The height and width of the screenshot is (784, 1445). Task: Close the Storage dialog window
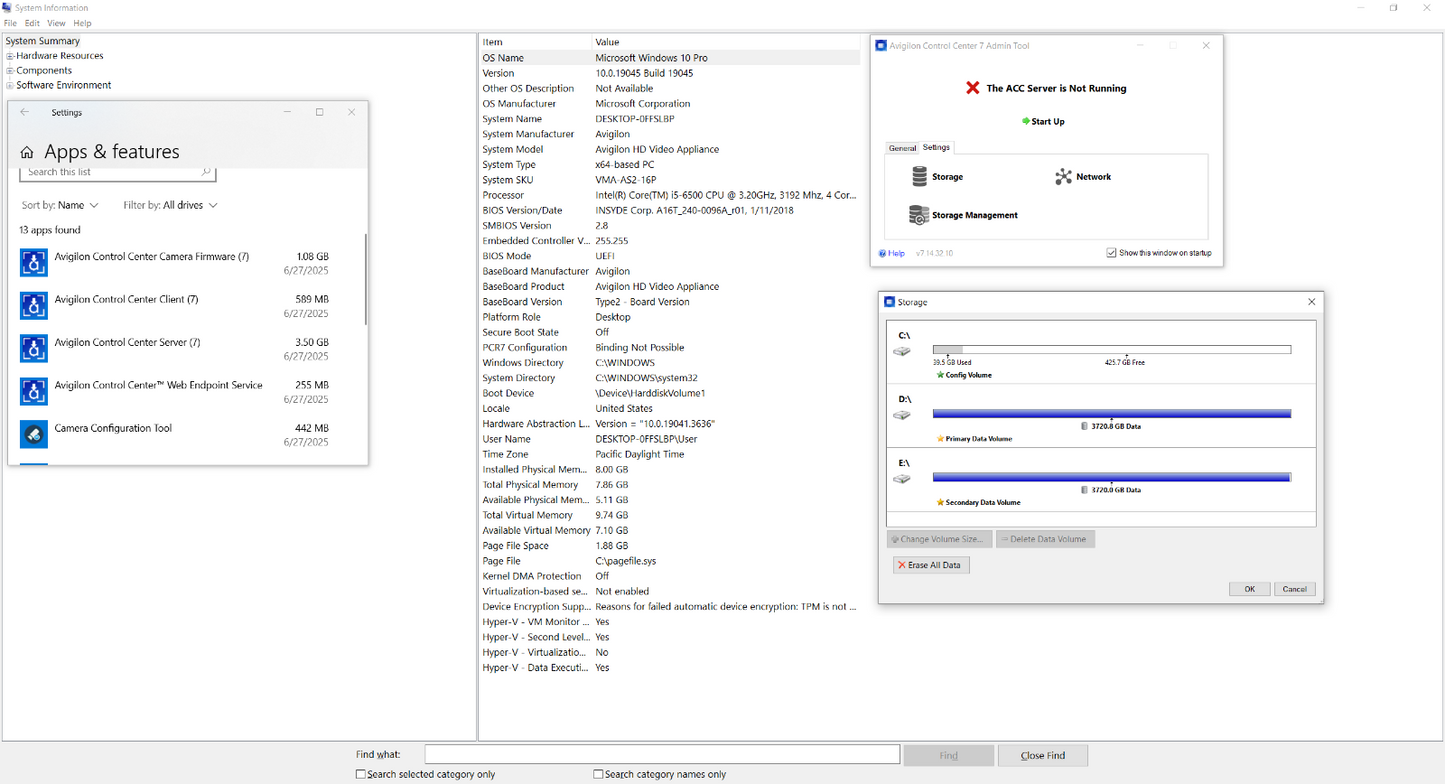[1312, 302]
